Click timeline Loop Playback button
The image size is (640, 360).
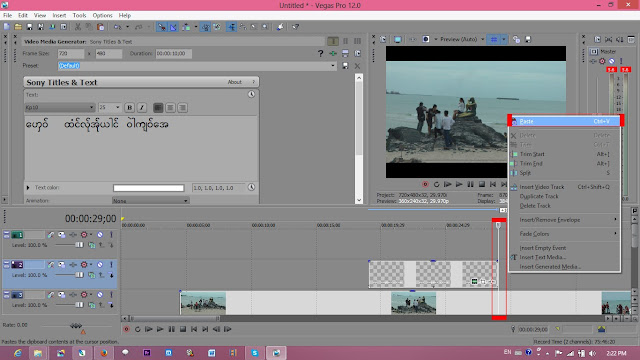tap(138, 329)
